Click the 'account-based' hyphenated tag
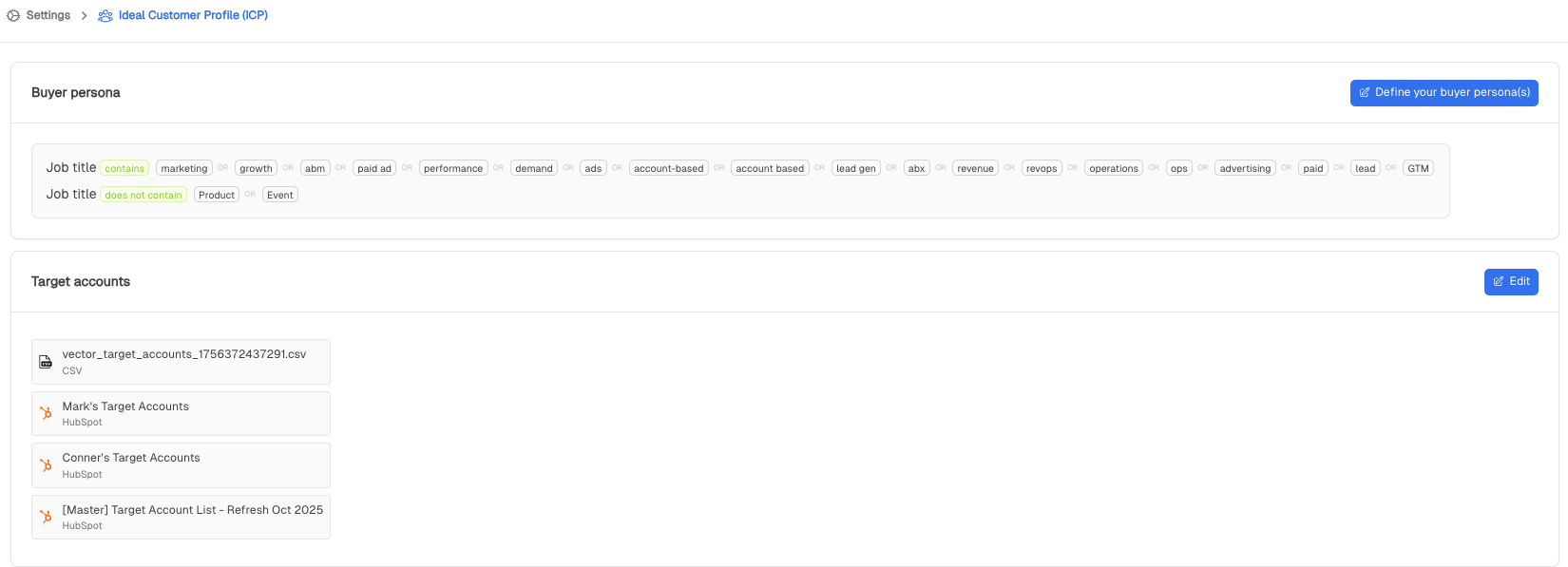 coord(669,168)
